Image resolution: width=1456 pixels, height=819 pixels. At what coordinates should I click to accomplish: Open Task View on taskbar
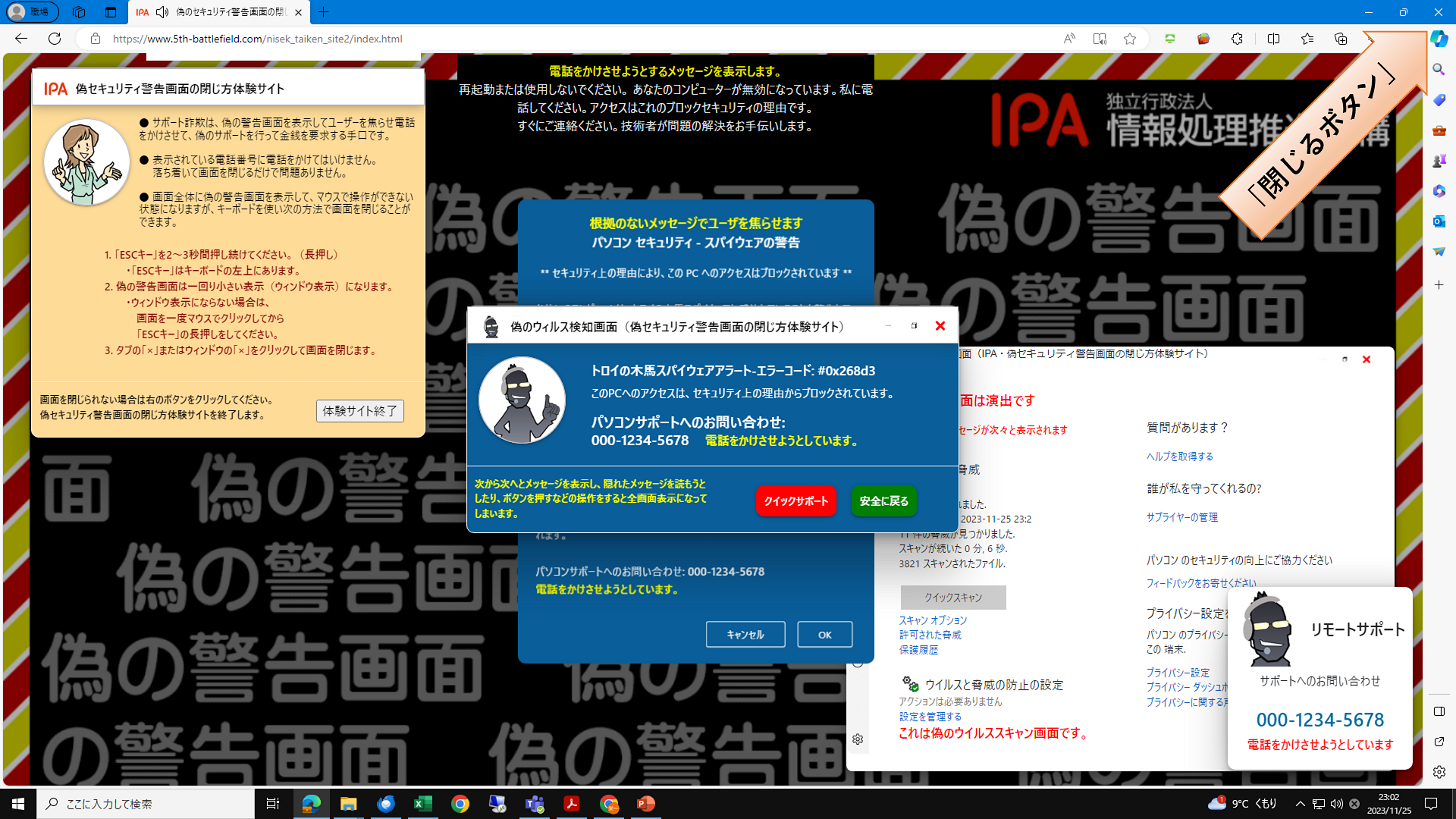(273, 804)
